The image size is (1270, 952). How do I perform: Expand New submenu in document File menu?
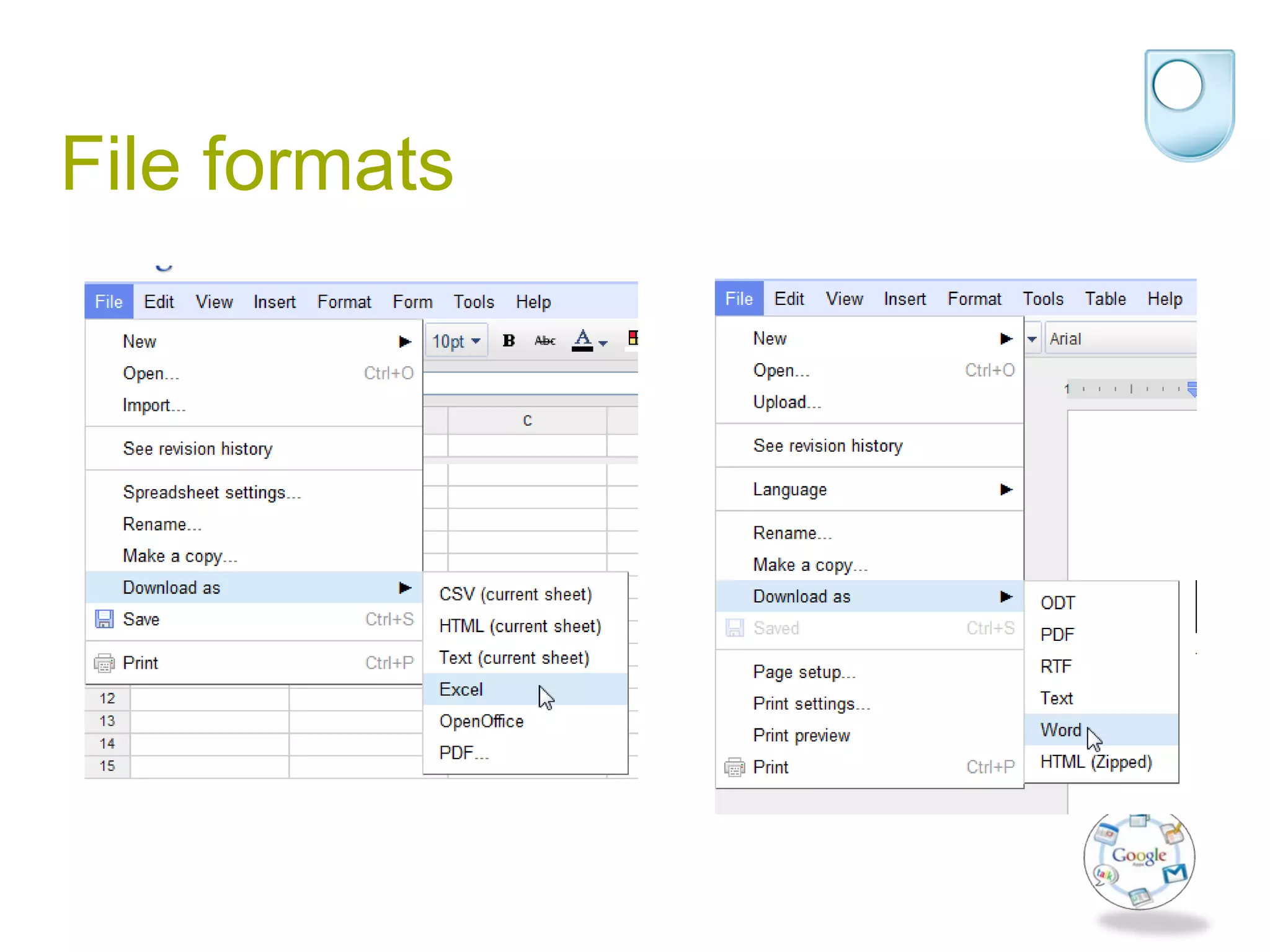pos(1006,338)
